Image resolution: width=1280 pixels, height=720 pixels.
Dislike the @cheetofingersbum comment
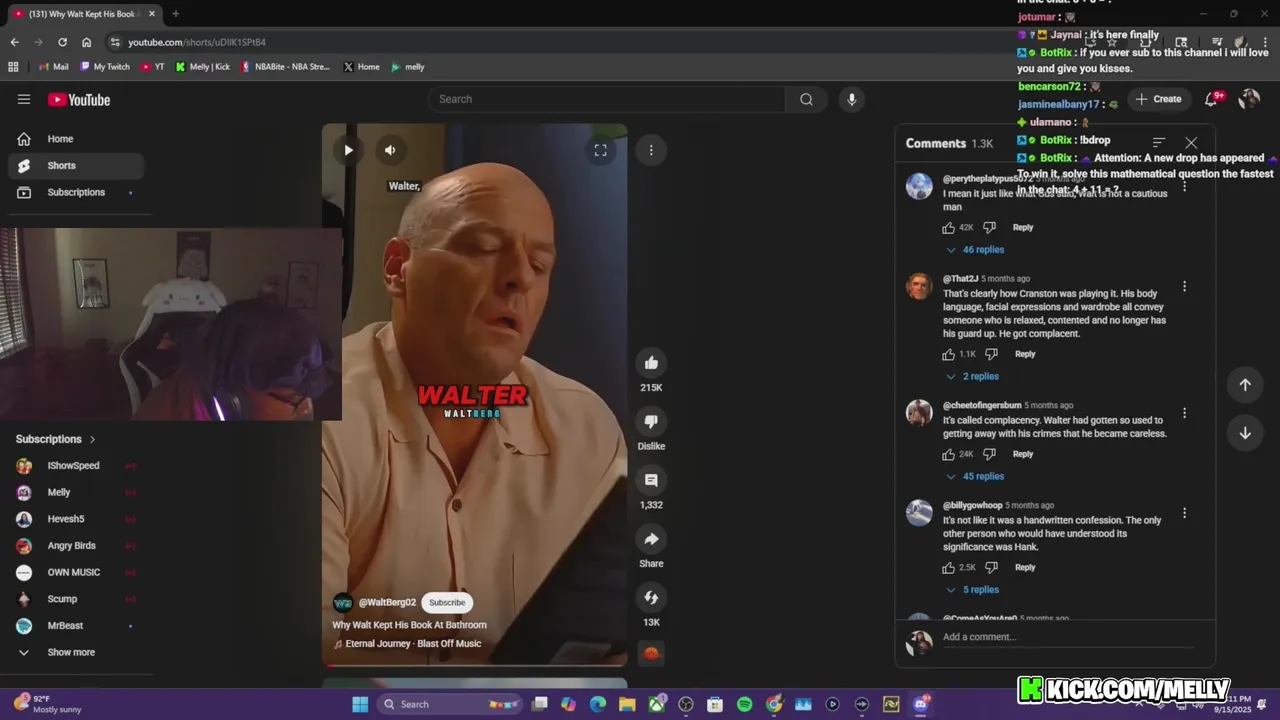coord(989,454)
